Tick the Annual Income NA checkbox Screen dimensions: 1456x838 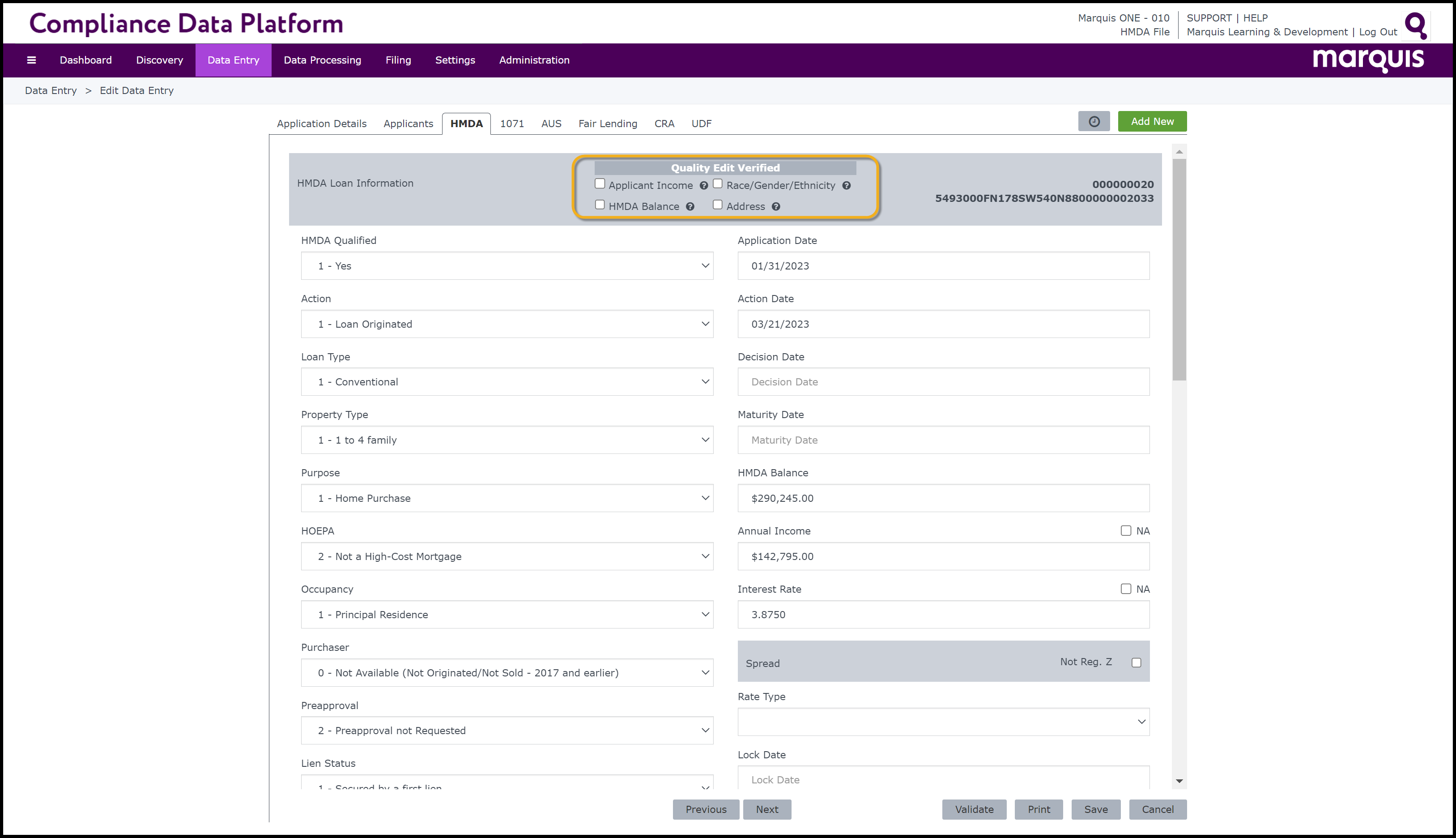click(x=1125, y=530)
